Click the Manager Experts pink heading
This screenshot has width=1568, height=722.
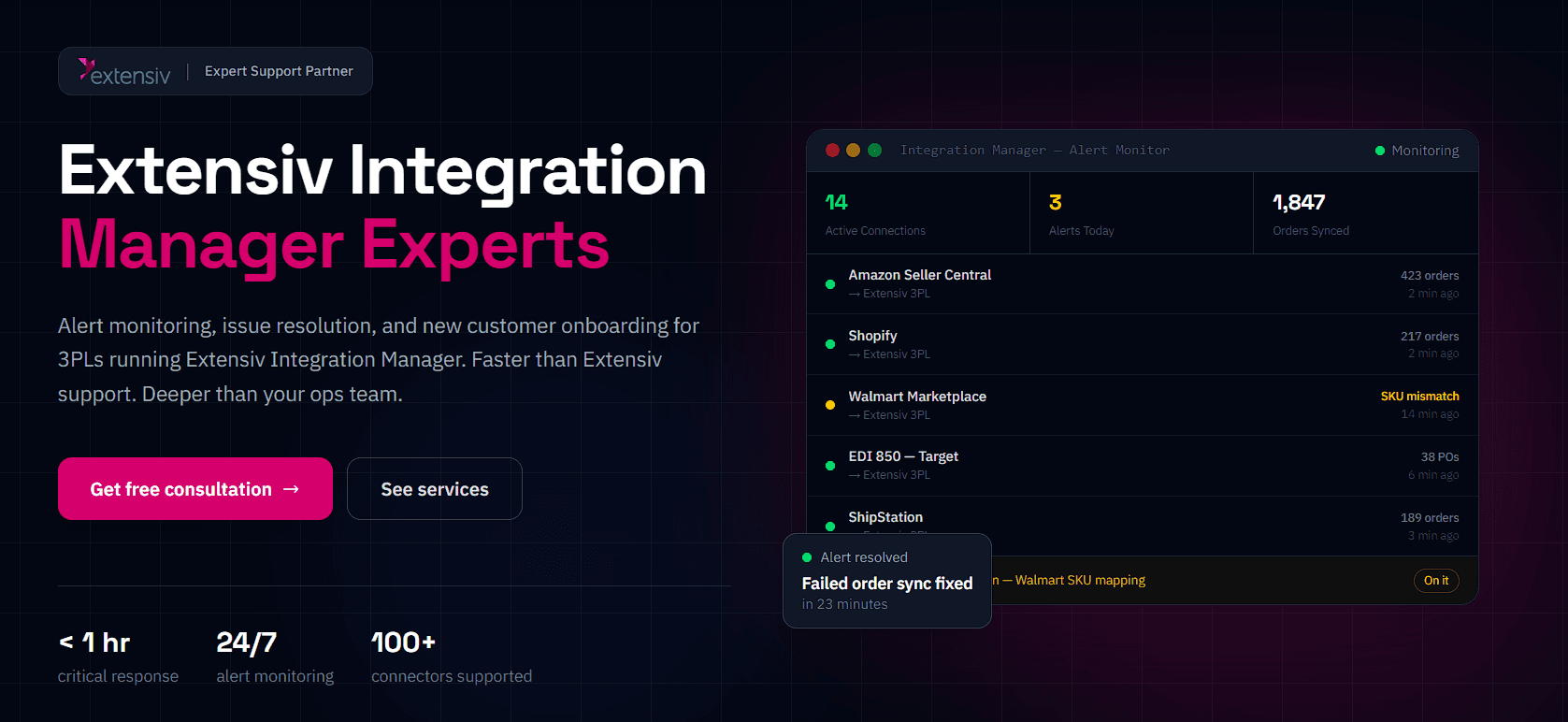[x=334, y=245]
